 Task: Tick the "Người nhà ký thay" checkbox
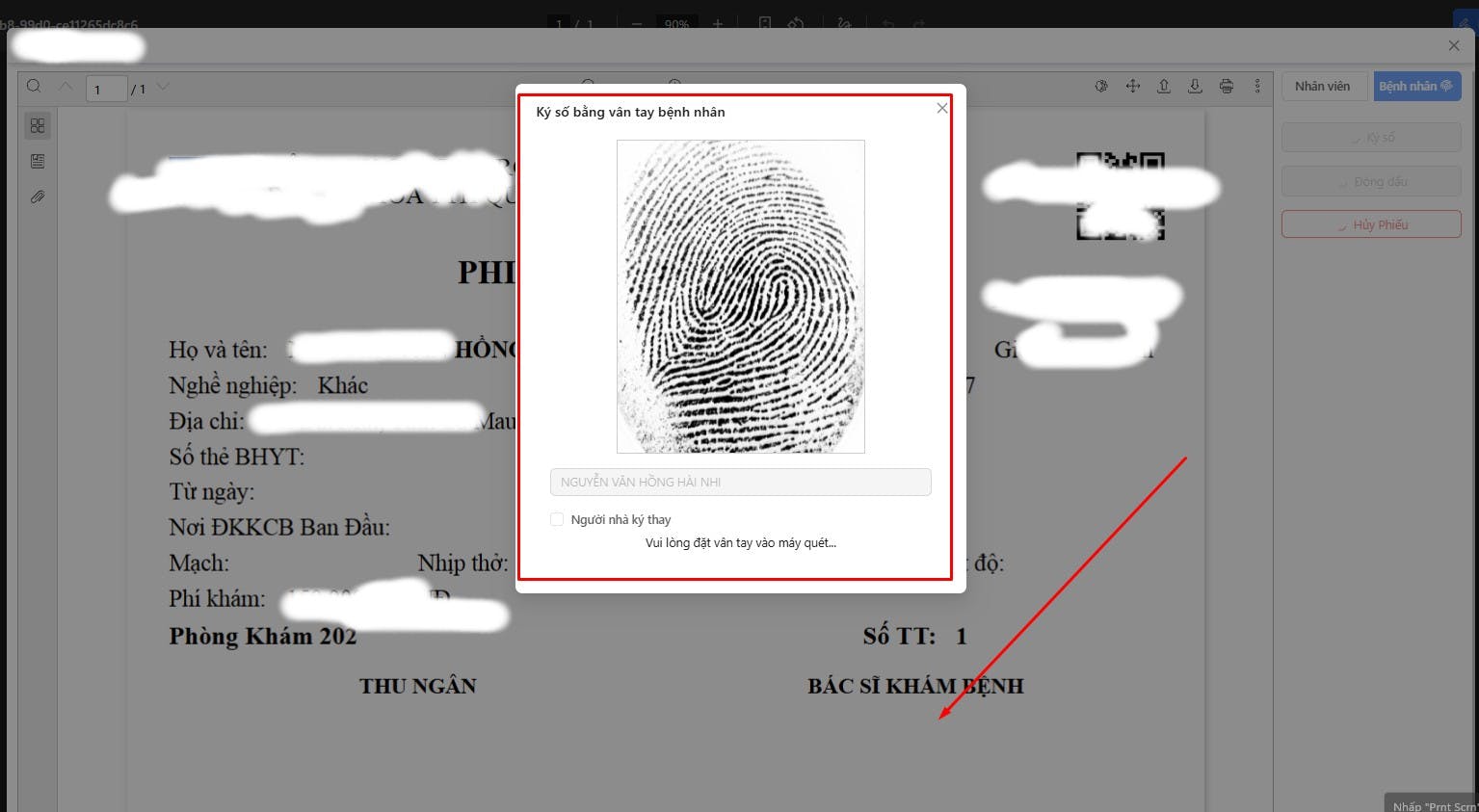point(557,519)
